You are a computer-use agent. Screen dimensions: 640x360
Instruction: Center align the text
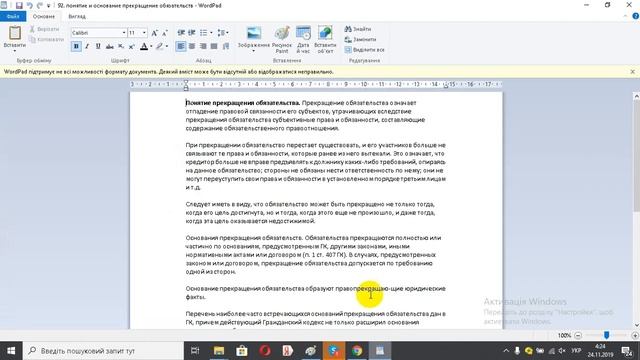(x=192, y=47)
